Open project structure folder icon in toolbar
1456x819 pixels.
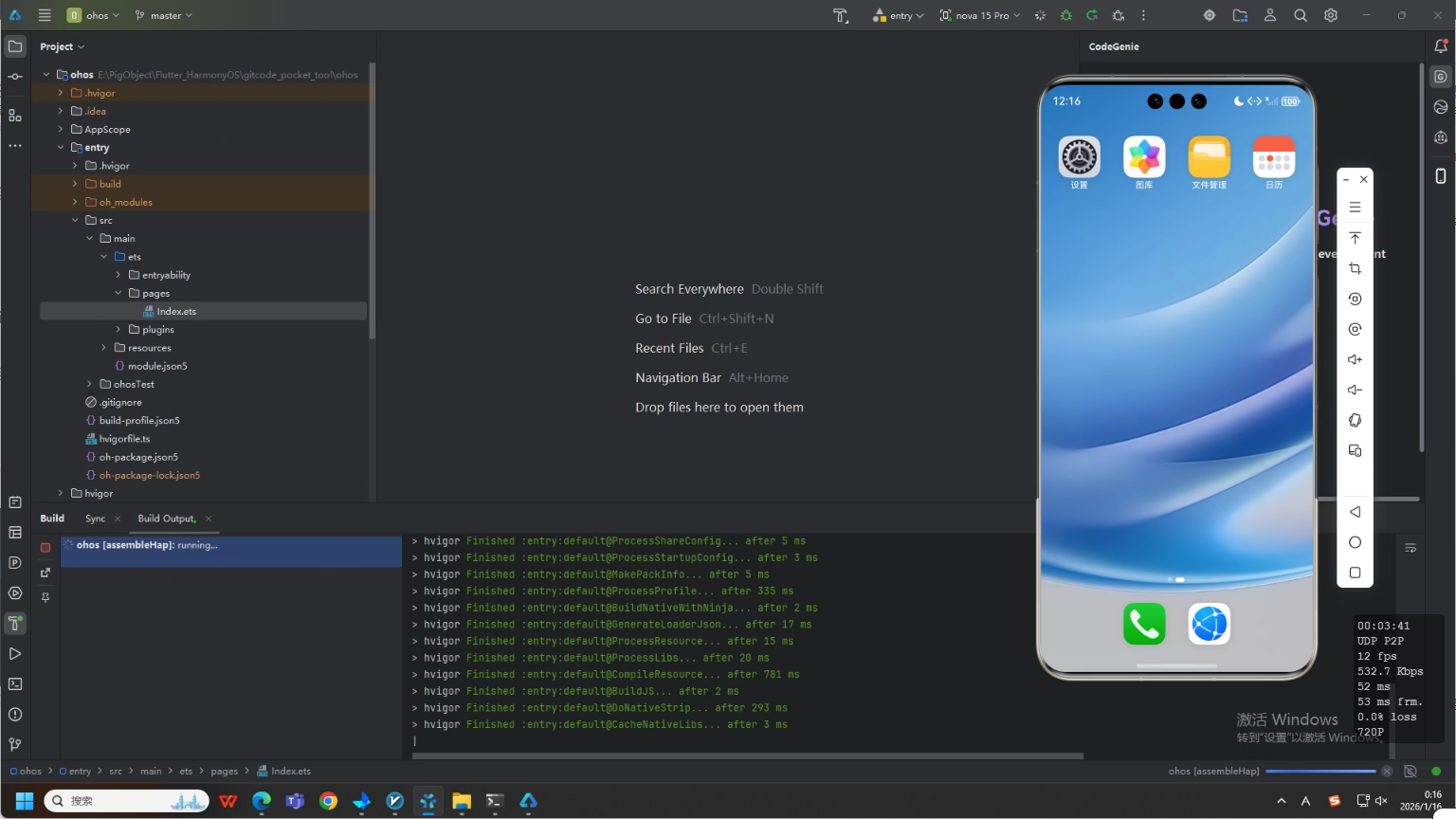click(1240, 15)
